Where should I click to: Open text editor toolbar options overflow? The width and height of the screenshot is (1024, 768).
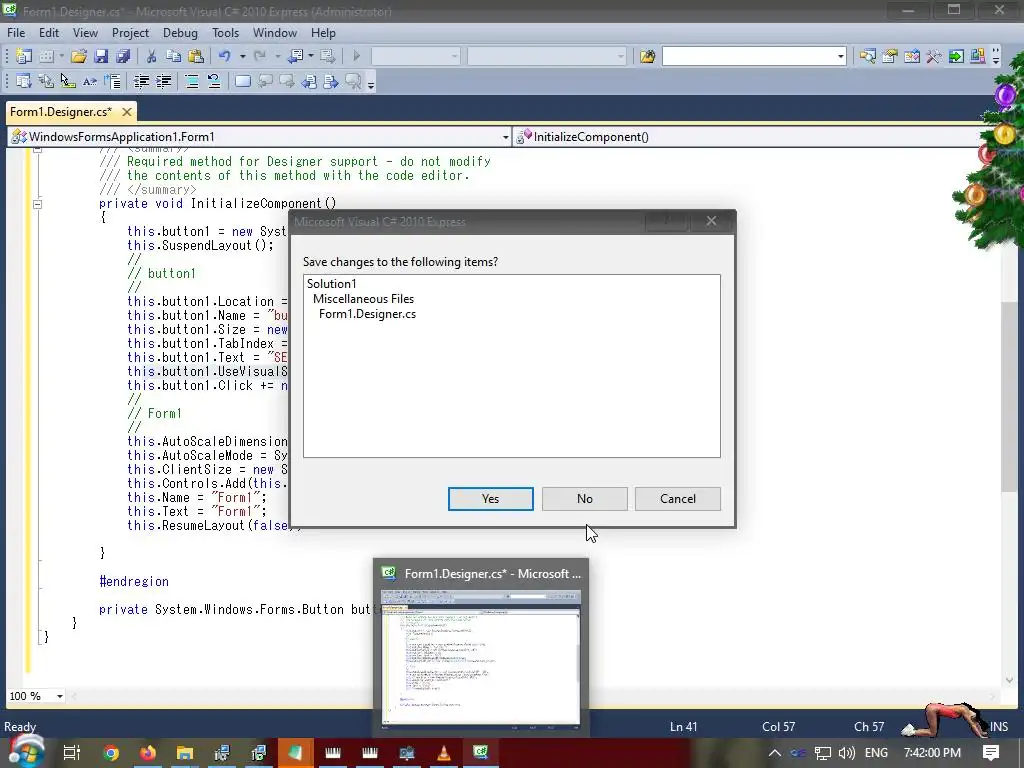(371, 83)
